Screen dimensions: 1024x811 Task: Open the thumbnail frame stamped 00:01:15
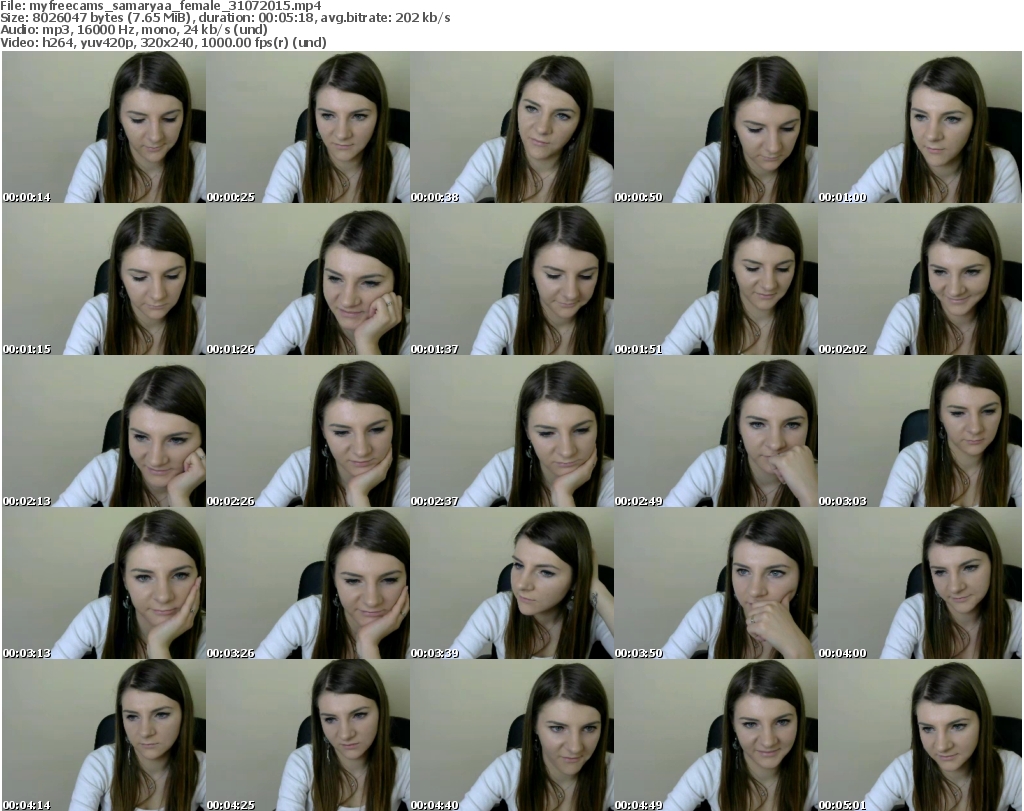(104, 279)
